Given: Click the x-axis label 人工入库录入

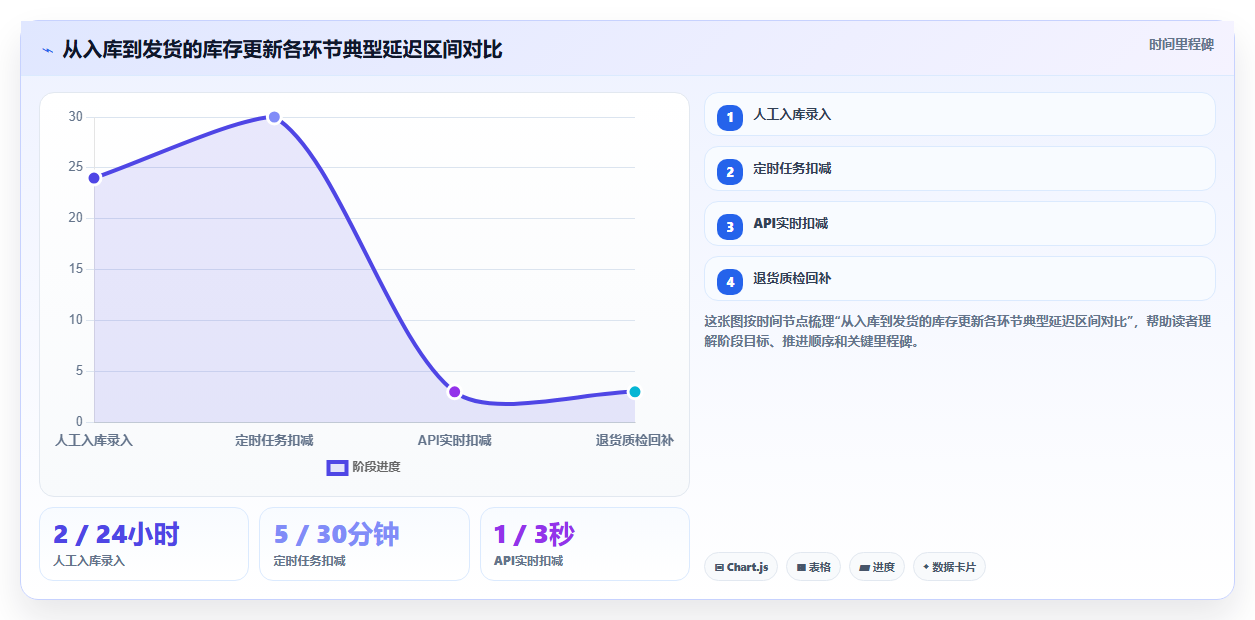Looking at the screenshot, I should tap(94, 440).
